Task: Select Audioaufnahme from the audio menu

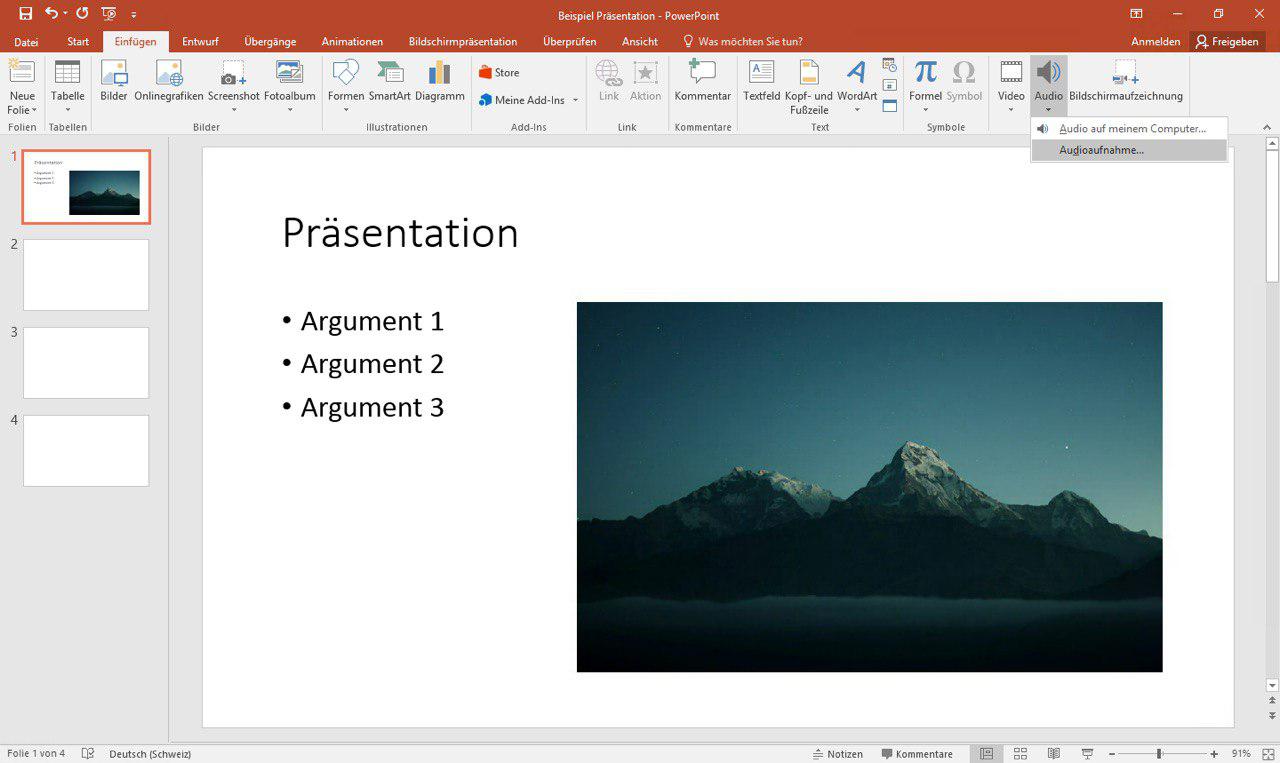Action: click(1101, 150)
